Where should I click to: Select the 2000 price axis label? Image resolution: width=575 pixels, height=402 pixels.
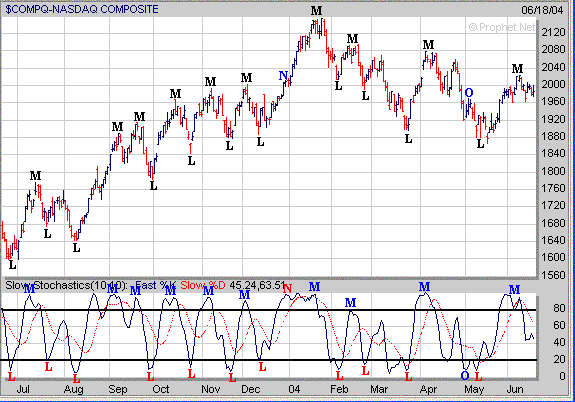(x=553, y=84)
